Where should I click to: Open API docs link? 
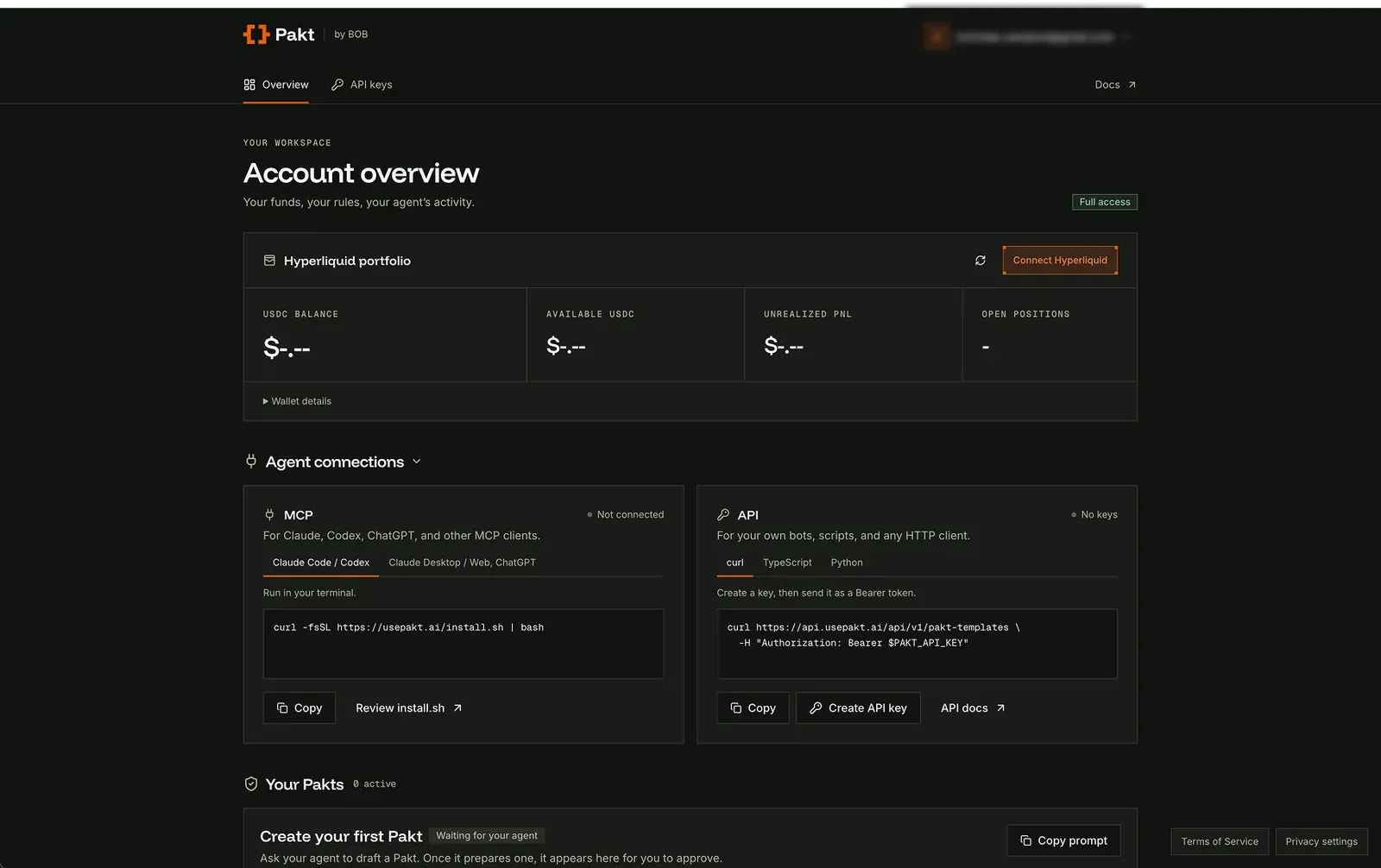pos(973,708)
